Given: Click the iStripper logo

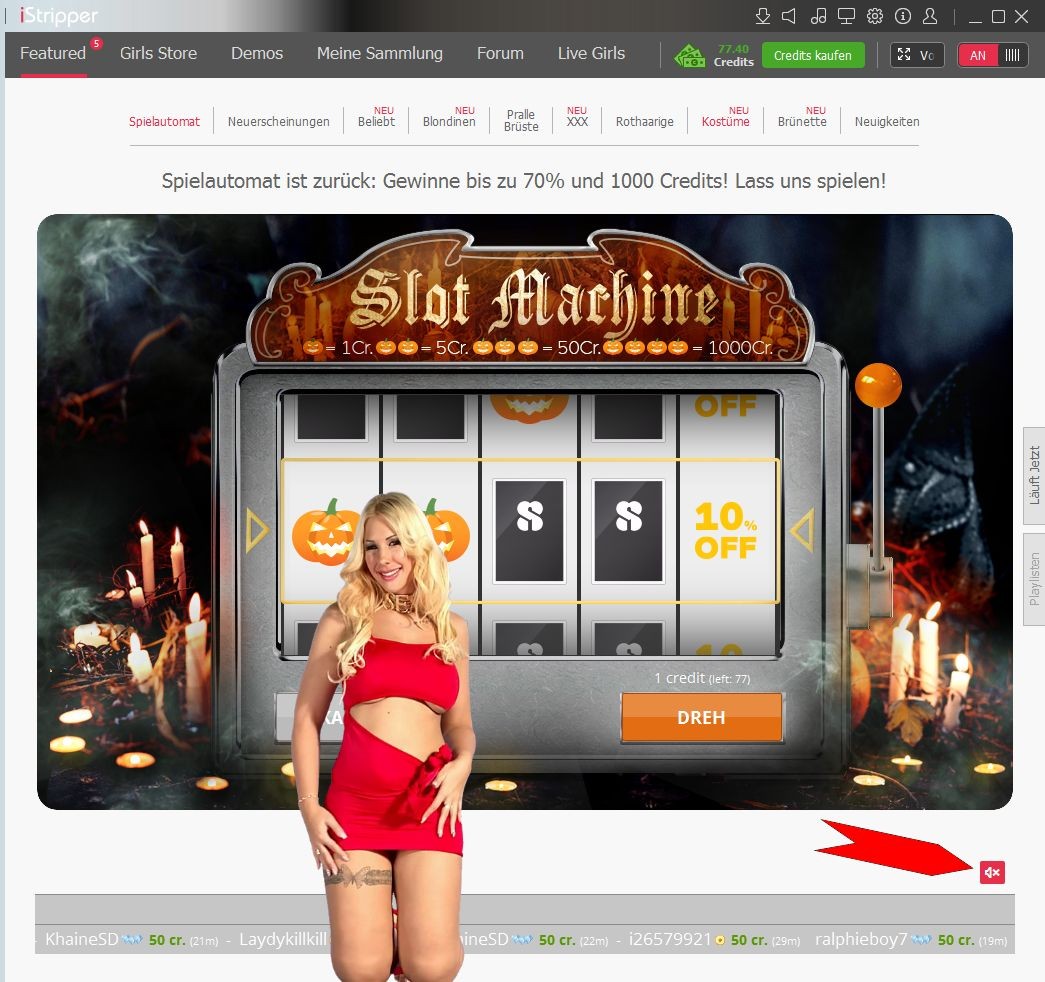Looking at the screenshot, I should click(59, 15).
